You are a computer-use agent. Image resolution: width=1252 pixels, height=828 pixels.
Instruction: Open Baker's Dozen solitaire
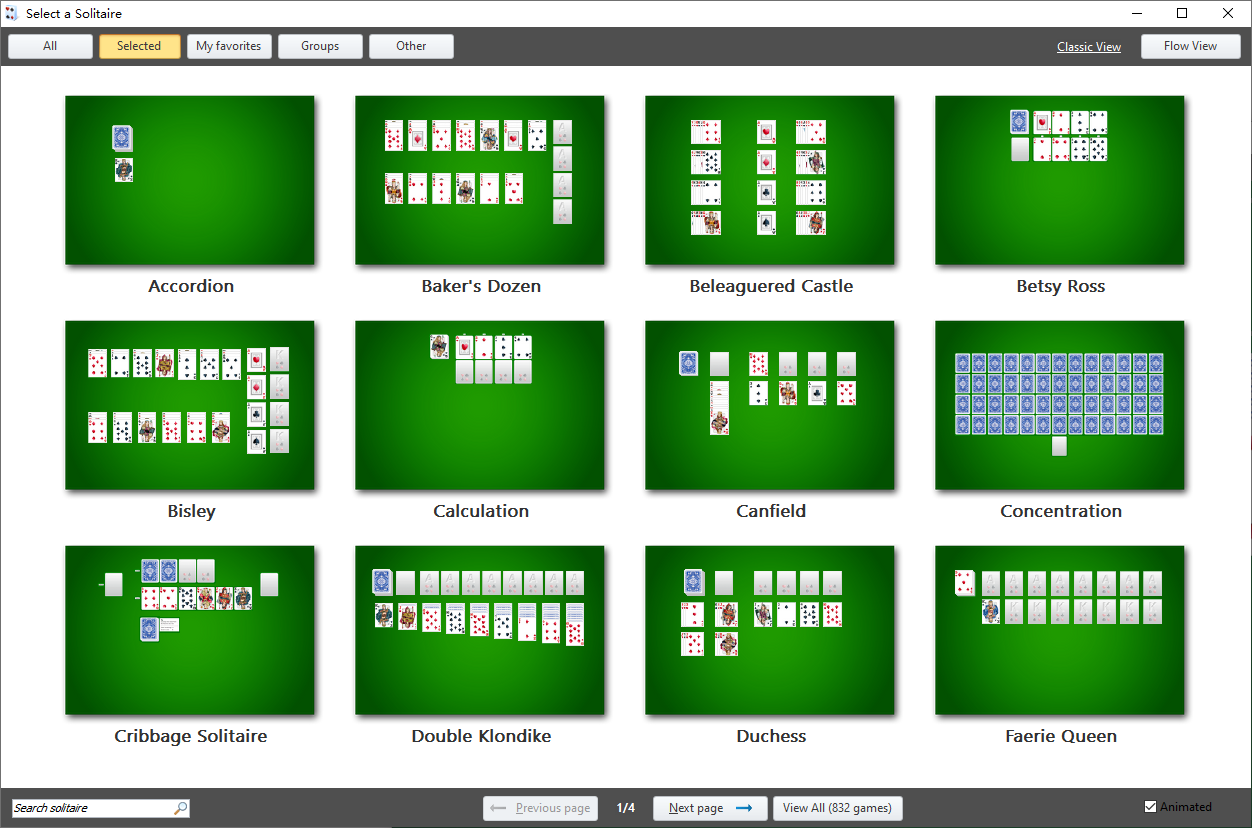(480, 180)
